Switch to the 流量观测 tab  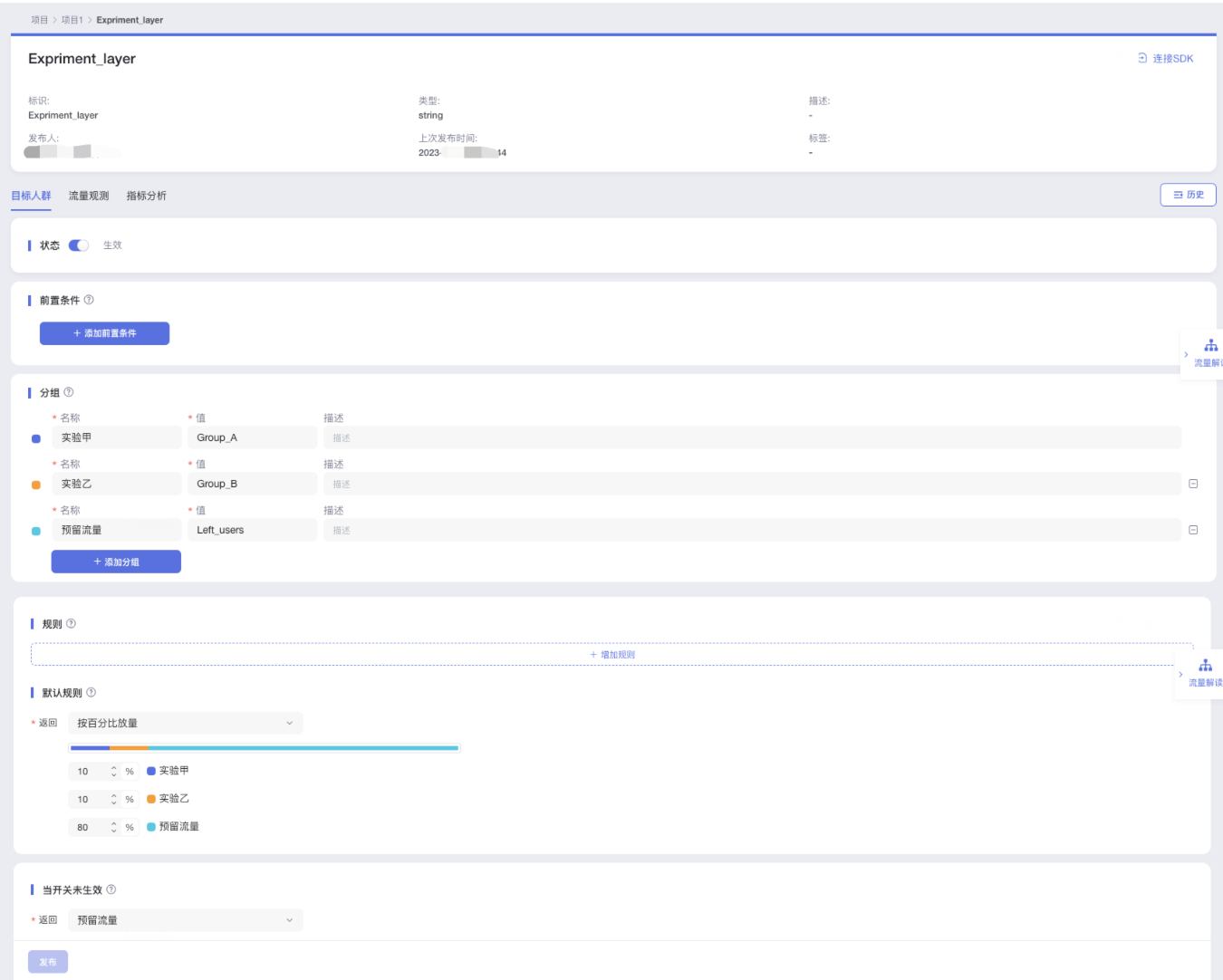[89, 196]
